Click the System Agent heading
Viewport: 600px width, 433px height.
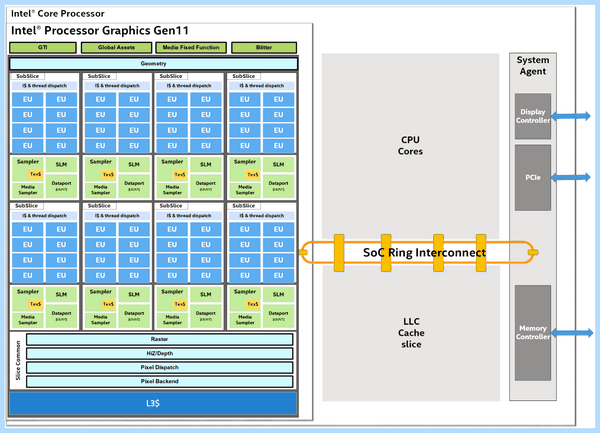533,66
